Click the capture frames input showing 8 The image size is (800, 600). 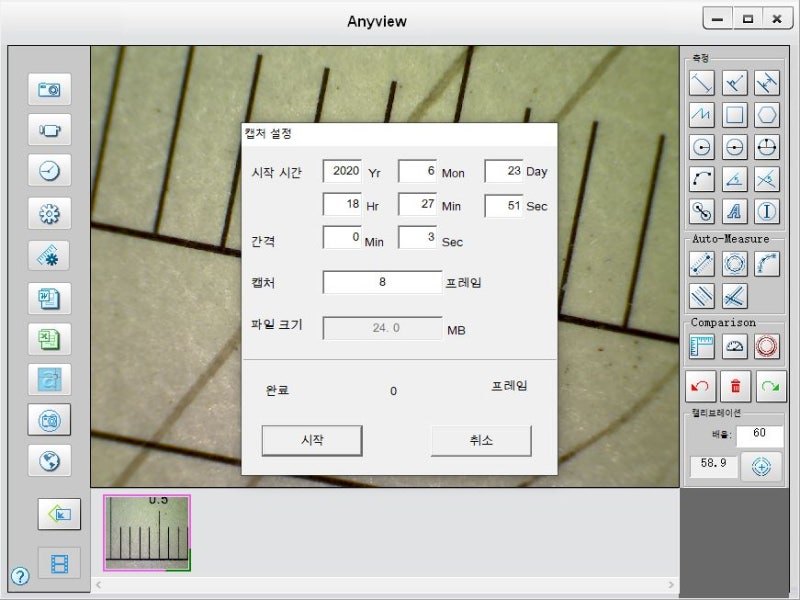coord(383,283)
